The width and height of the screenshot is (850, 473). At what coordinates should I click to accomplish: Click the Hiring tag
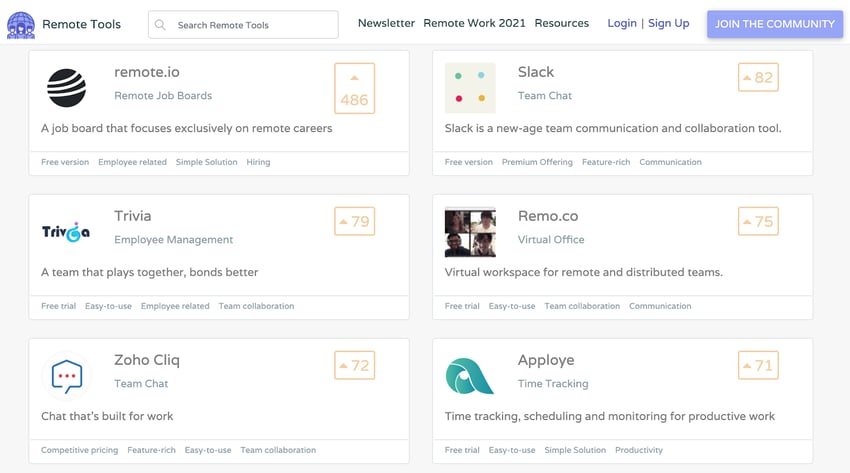point(258,162)
